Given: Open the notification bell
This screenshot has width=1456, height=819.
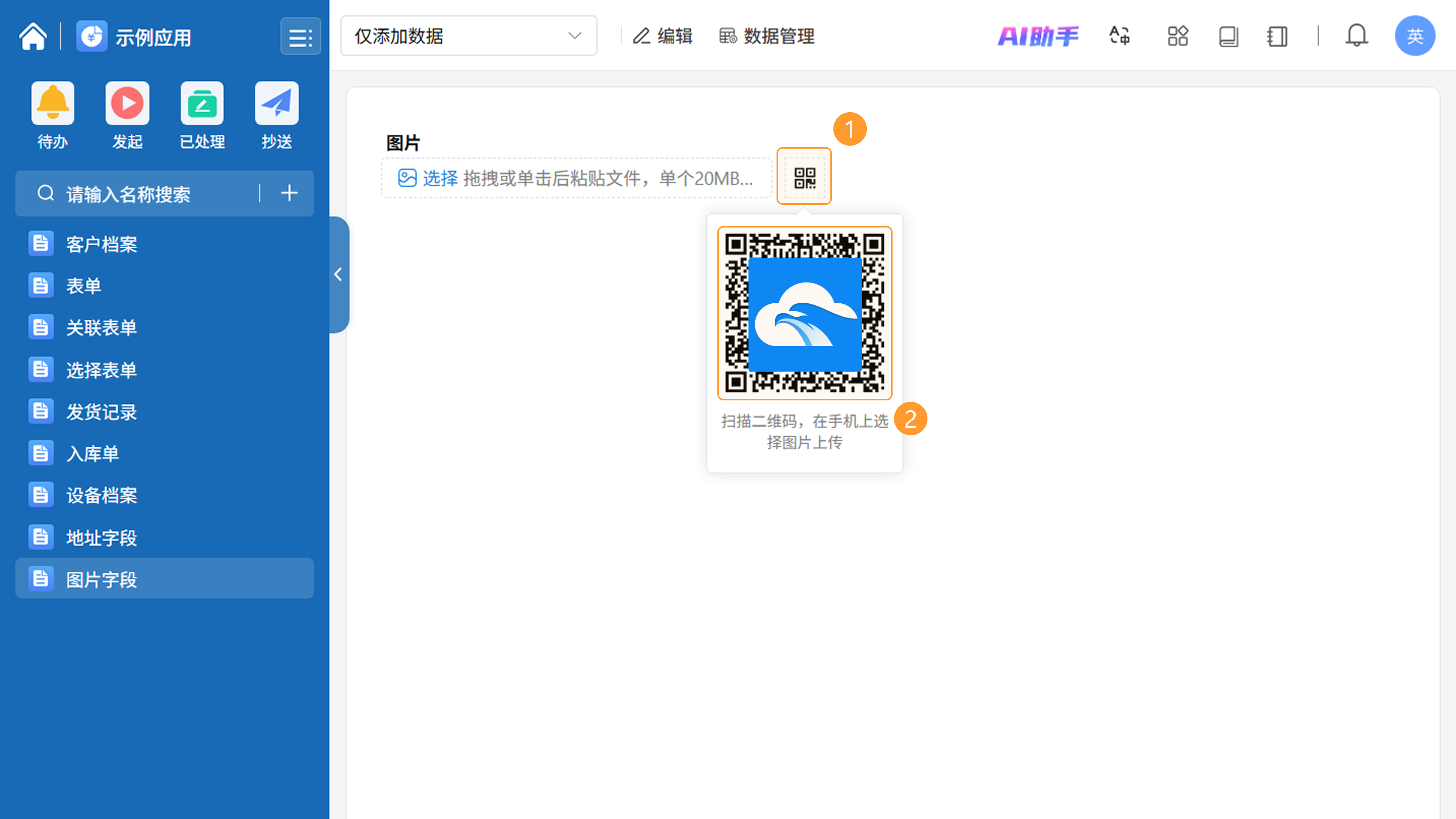Looking at the screenshot, I should [1356, 36].
